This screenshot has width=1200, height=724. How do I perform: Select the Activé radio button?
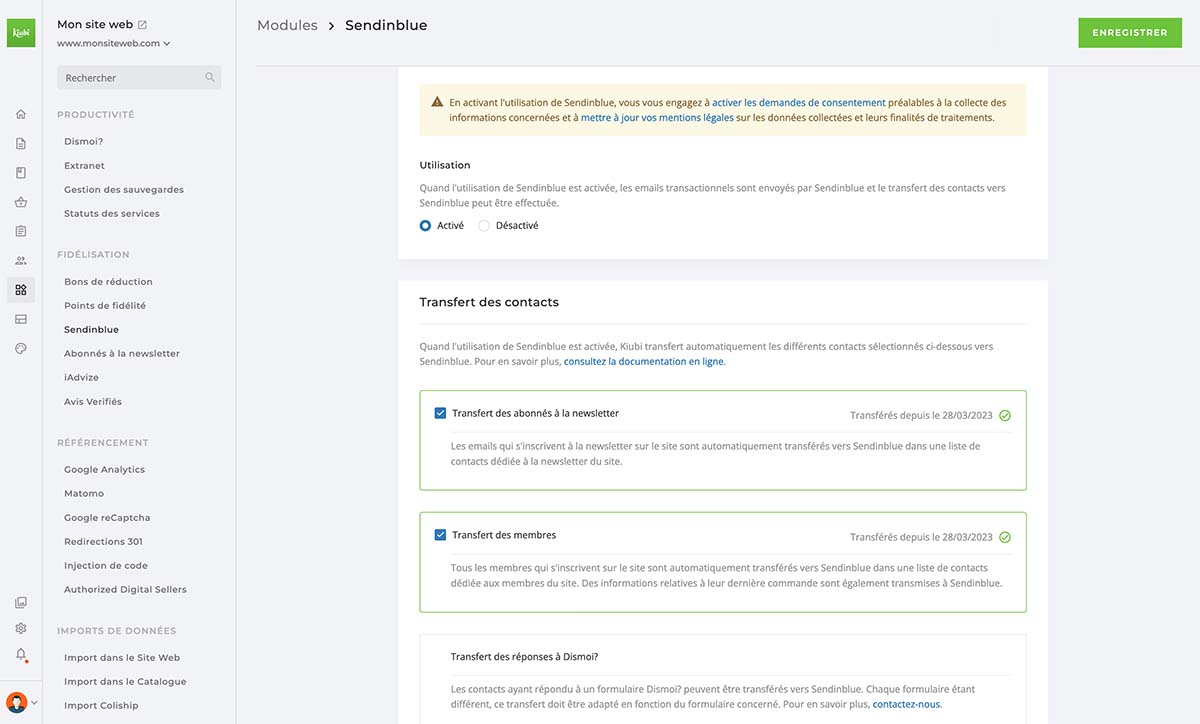(426, 226)
